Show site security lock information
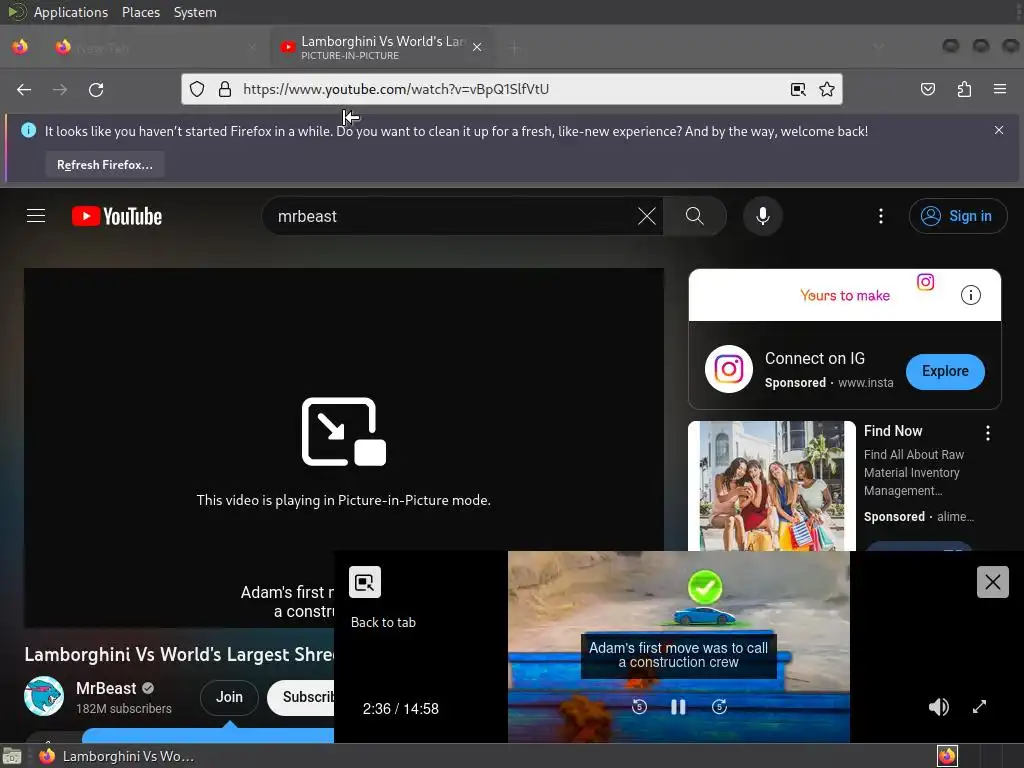Screen dimensions: 1024x768 click(x=225, y=89)
